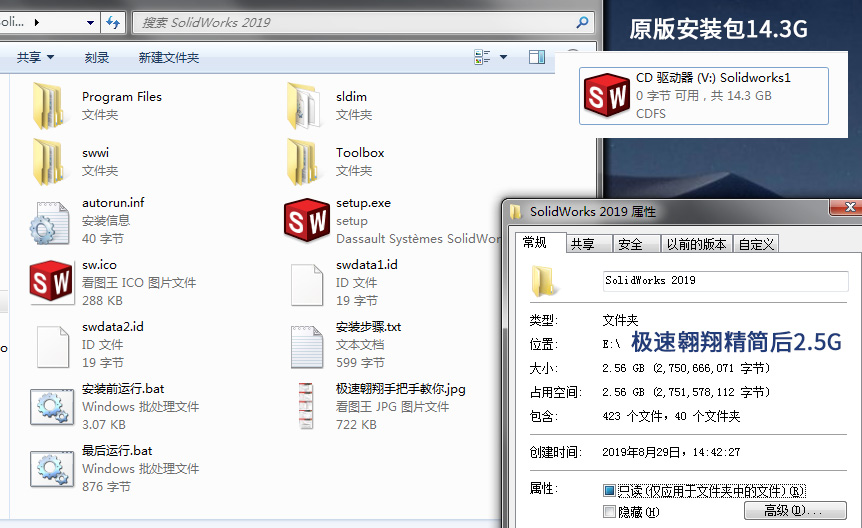The height and width of the screenshot is (528, 862).
Task: Toggle the preview pane icon
Action: coord(537,57)
